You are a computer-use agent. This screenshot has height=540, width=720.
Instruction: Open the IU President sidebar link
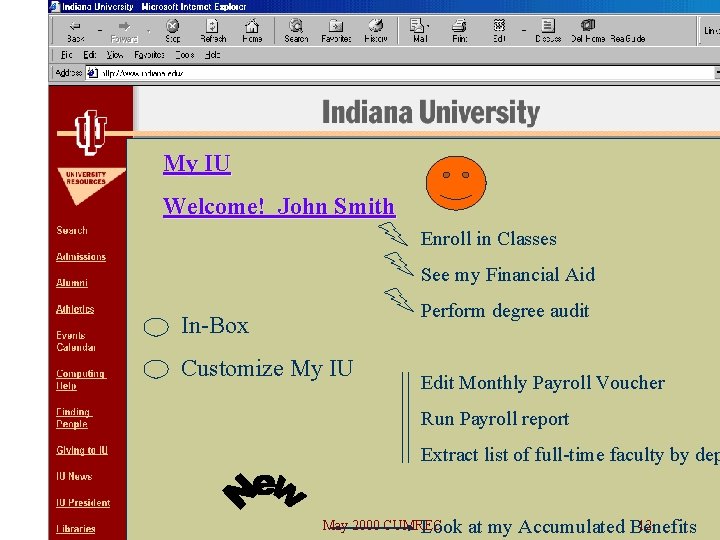coord(83,503)
